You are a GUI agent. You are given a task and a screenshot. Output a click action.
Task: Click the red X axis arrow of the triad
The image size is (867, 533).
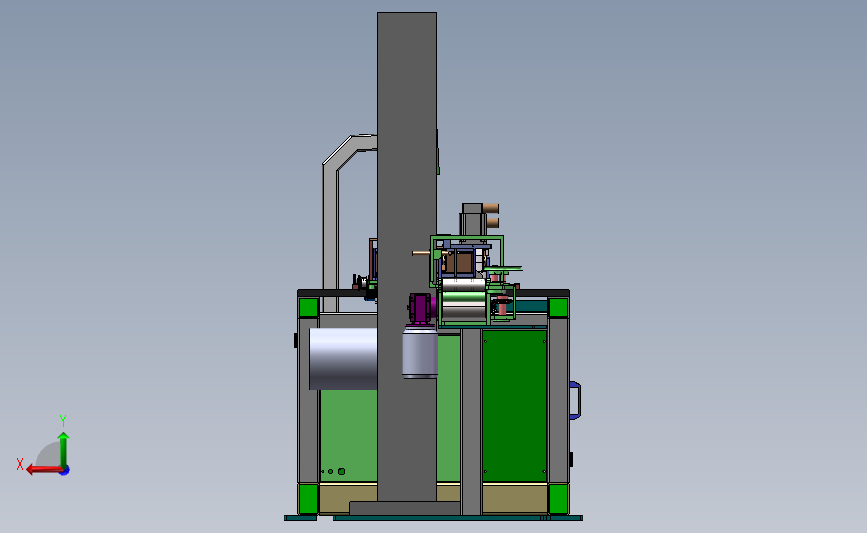tap(43, 470)
